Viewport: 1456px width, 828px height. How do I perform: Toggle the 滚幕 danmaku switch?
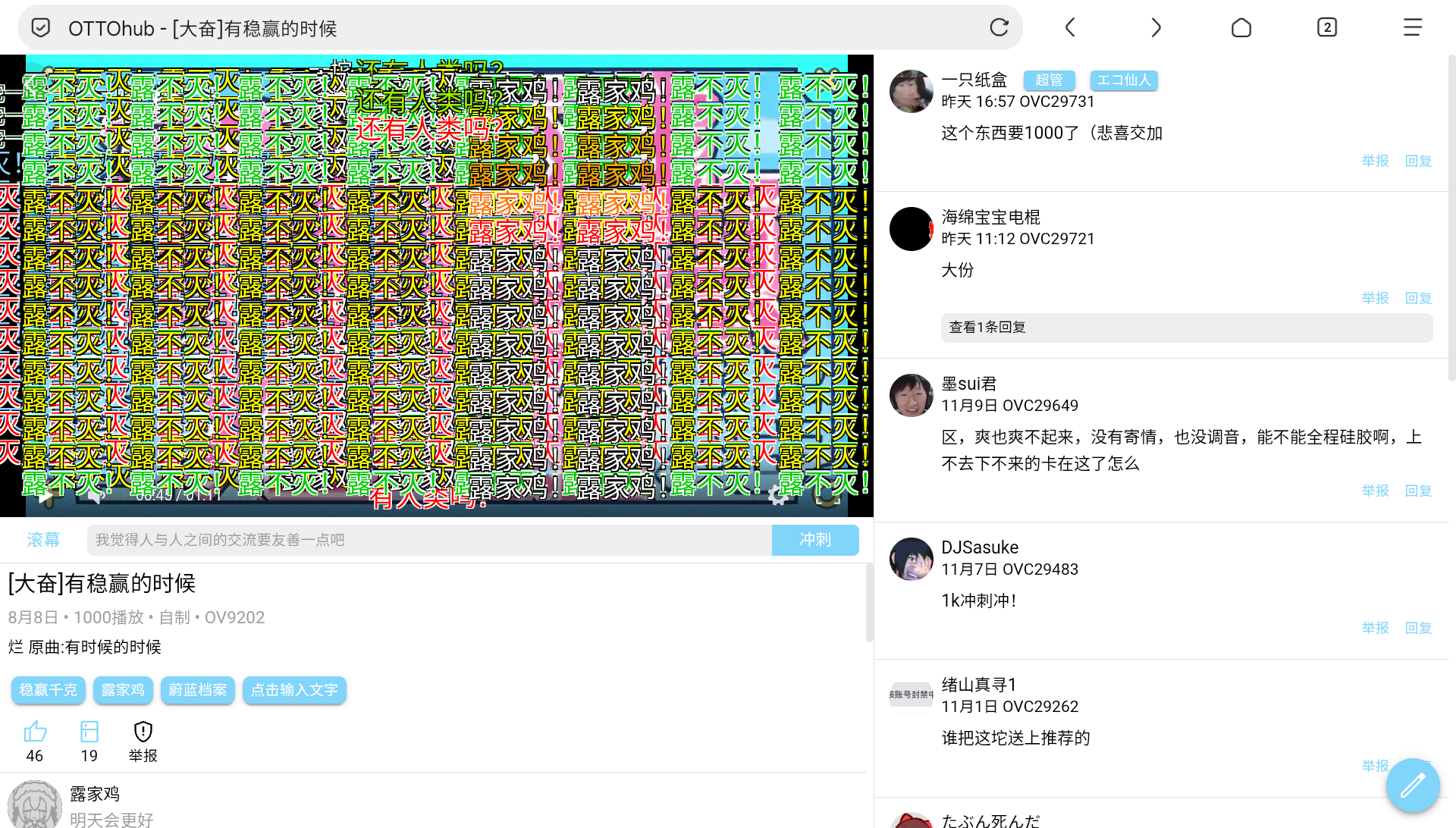click(x=43, y=540)
